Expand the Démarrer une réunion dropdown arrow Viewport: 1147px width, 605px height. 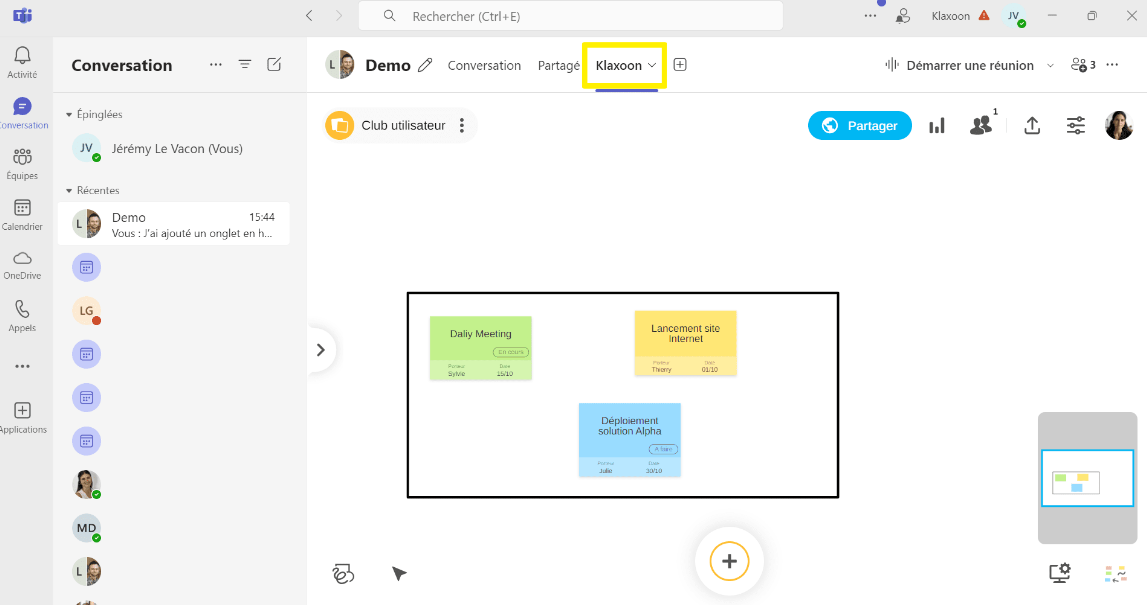(1050, 66)
